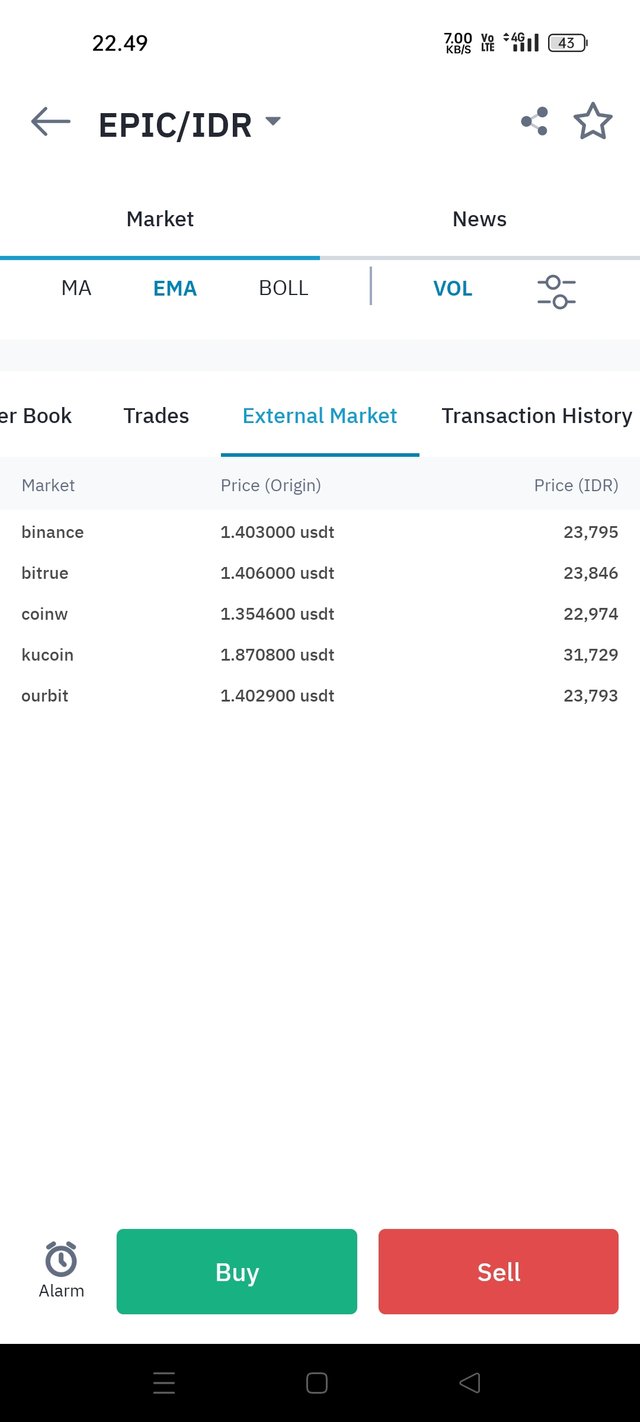Add EPIC/IDR to favorites with star
640x1422 pixels.
point(593,121)
